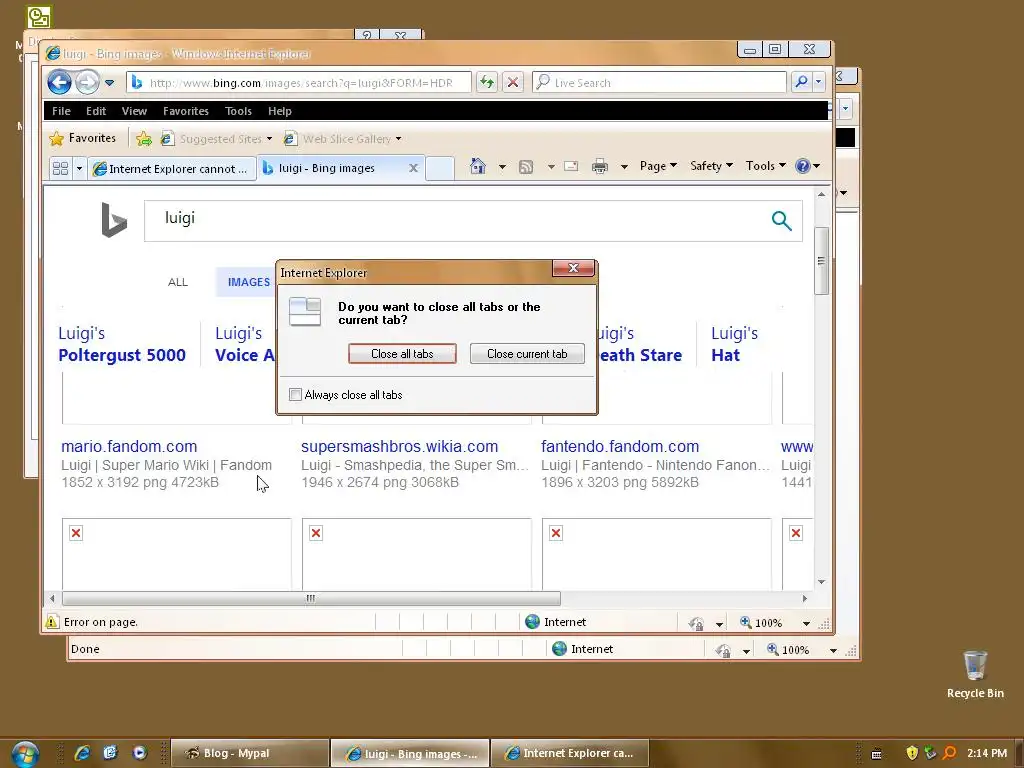Image resolution: width=1024 pixels, height=768 pixels.
Task: Click the Refresh button in address bar
Action: (487, 82)
